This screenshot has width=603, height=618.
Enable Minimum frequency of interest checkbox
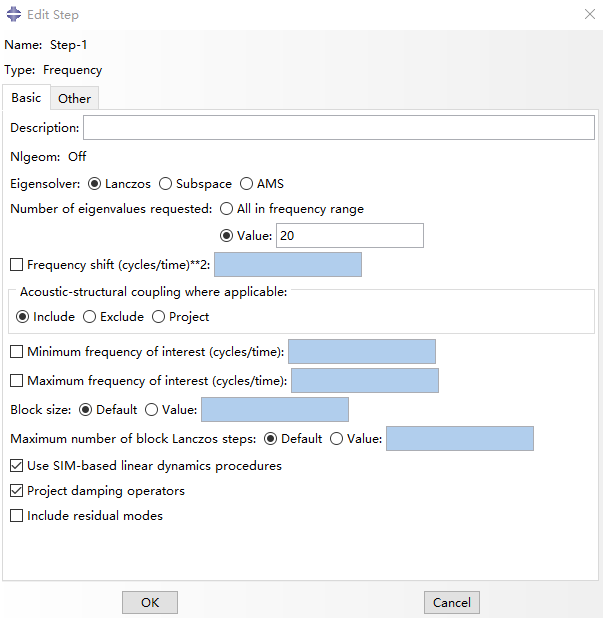[17, 351]
